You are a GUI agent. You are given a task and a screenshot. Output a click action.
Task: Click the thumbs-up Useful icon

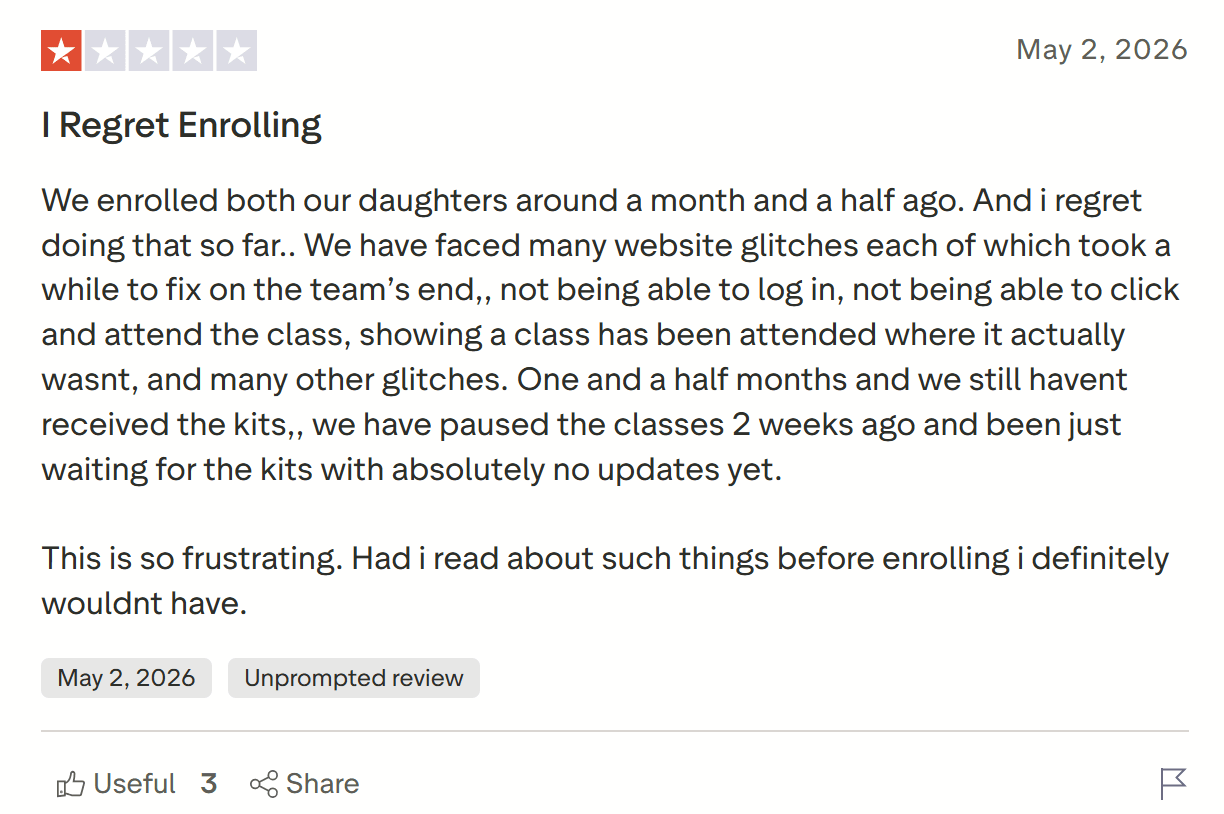pos(70,784)
